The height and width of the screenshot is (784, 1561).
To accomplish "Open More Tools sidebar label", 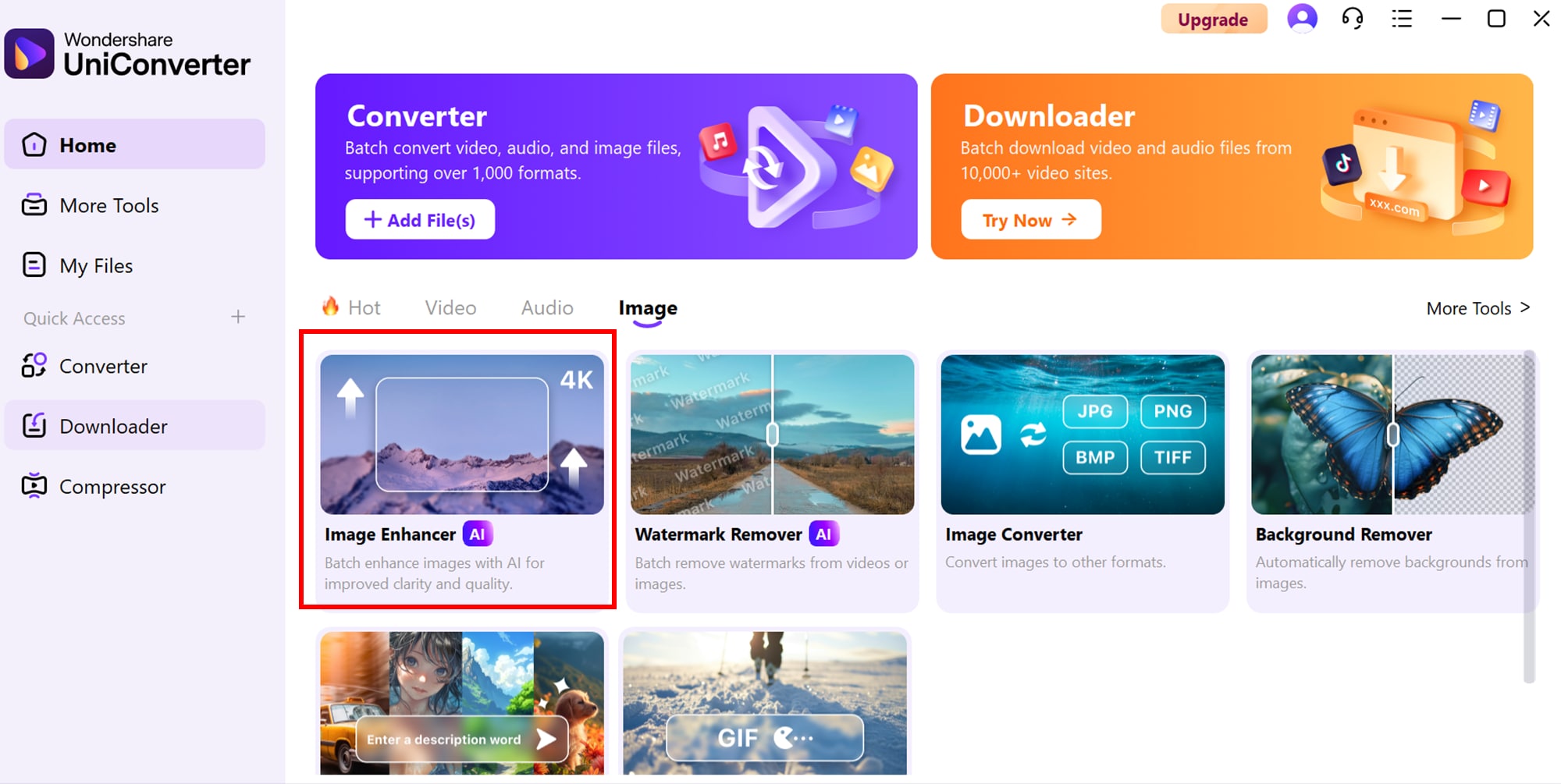I will pyautogui.click(x=109, y=205).
